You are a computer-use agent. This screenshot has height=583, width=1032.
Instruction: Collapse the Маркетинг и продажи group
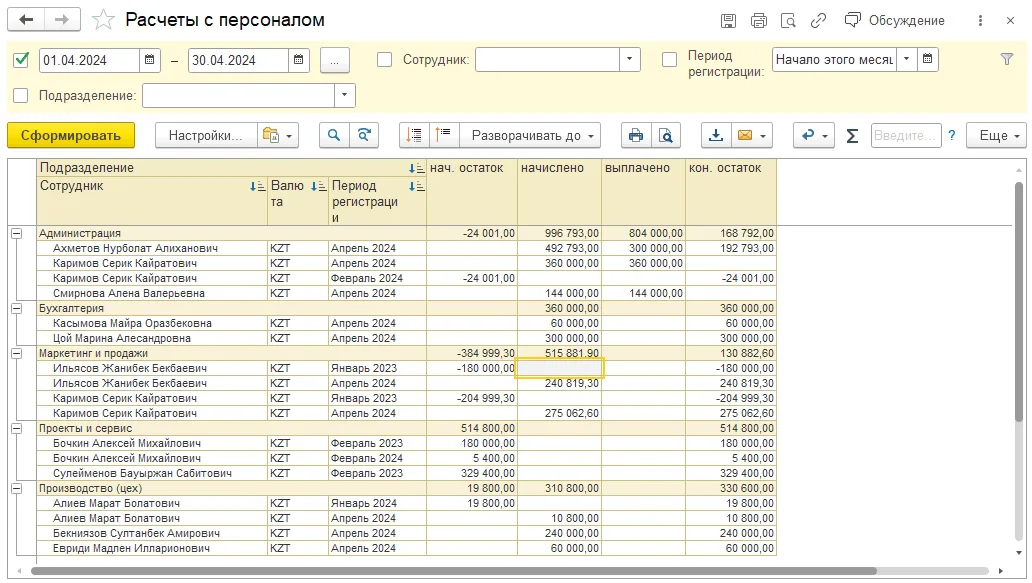click(16, 353)
